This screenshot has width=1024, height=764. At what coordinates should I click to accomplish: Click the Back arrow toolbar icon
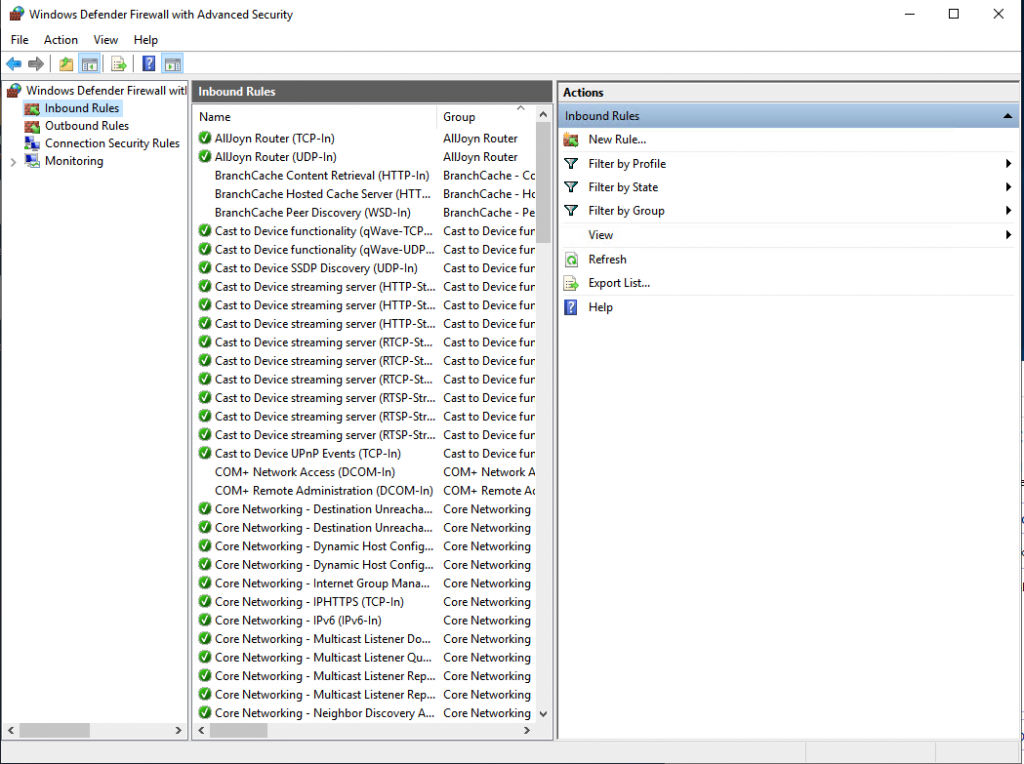pos(14,63)
